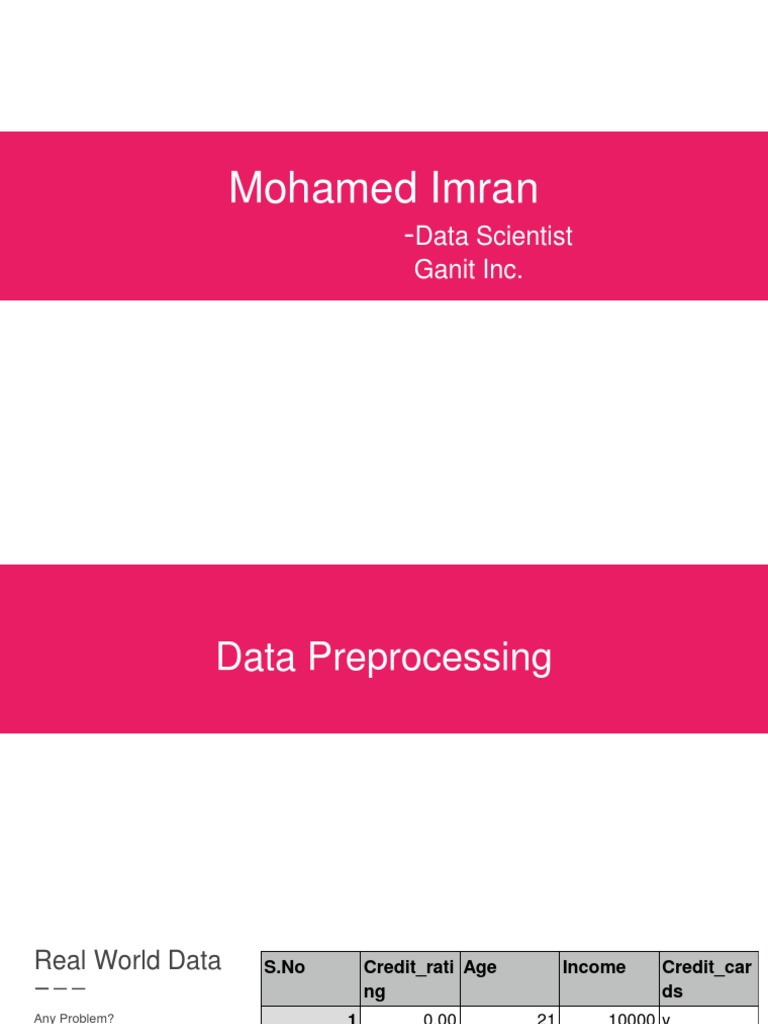This screenshot has height=1024, width=768.
Task: Select the Income column header
Action: [x=594, y=967]
